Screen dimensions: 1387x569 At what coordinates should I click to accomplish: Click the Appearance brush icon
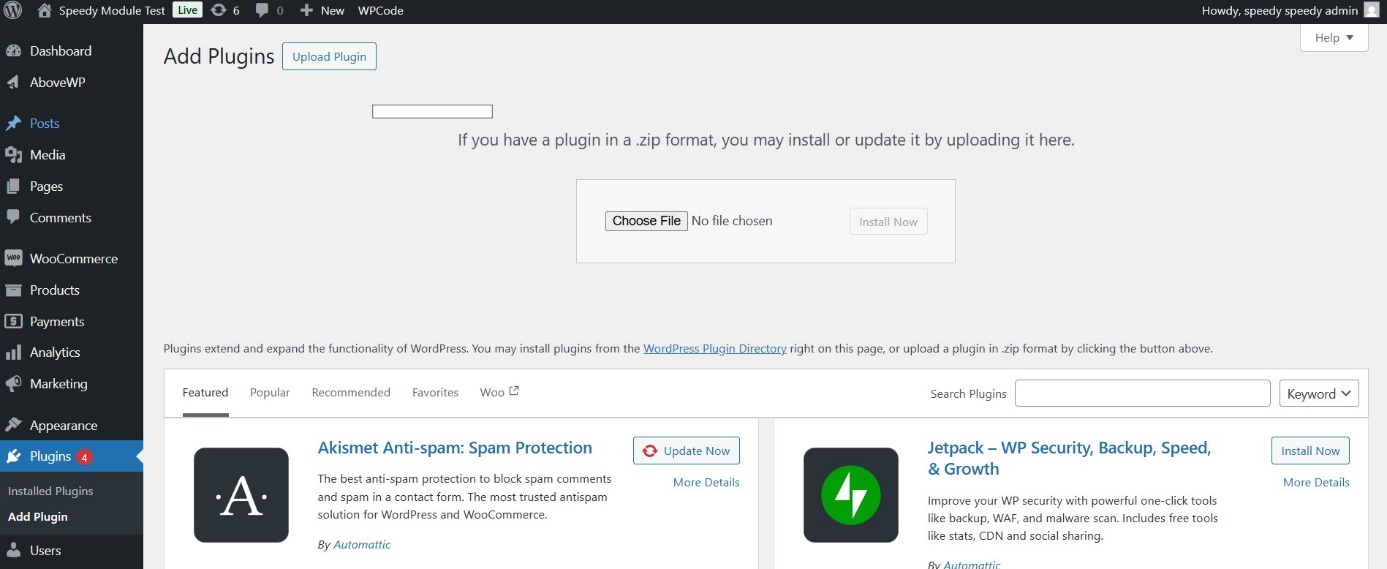pyautogui.click(x=13, y=425)
